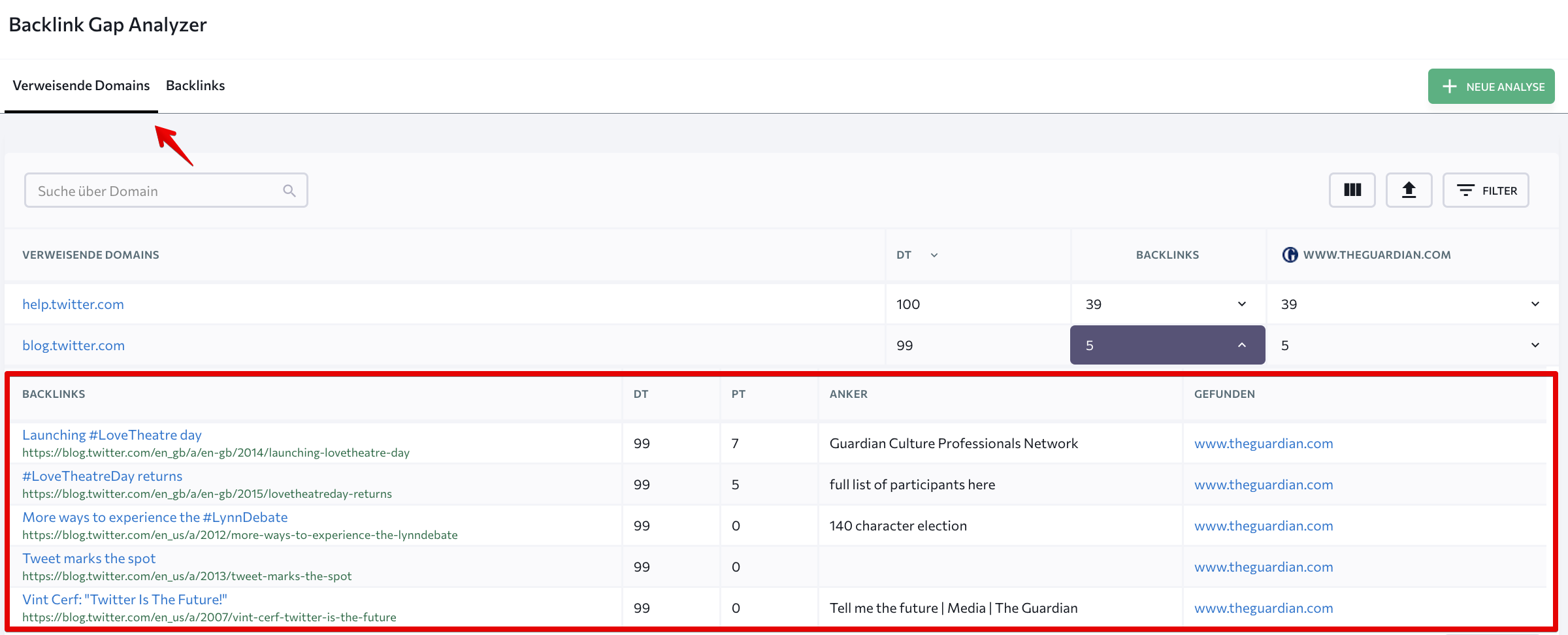Click lovetheatreday-returns URL text
The height and width of the screenshot is (635, 1568).
(x=207, y=493)
